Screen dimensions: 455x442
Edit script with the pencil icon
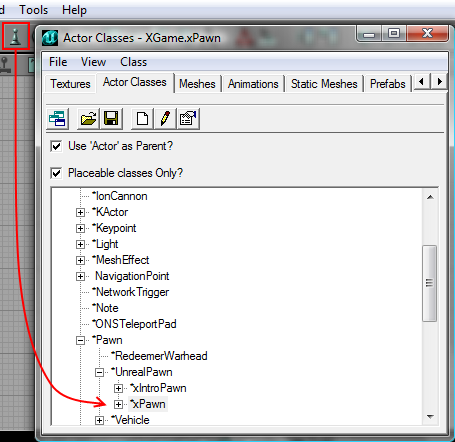pos(165,119)
